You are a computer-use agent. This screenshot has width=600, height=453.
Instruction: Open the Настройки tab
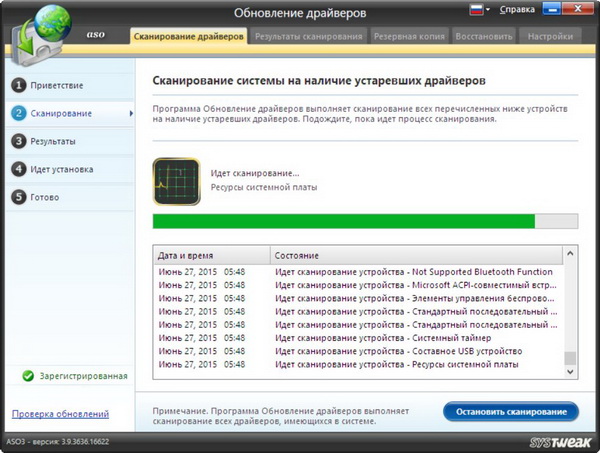point(550,36)
